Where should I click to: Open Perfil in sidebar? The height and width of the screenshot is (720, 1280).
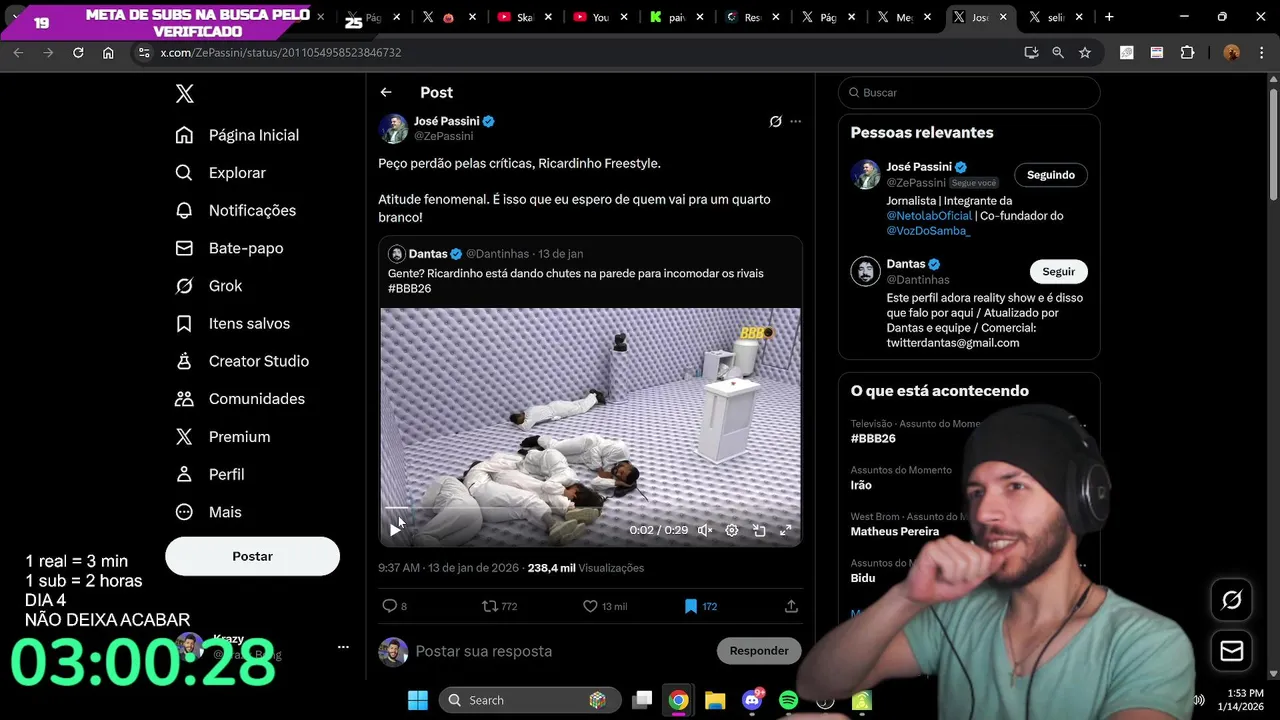(209, 474)
